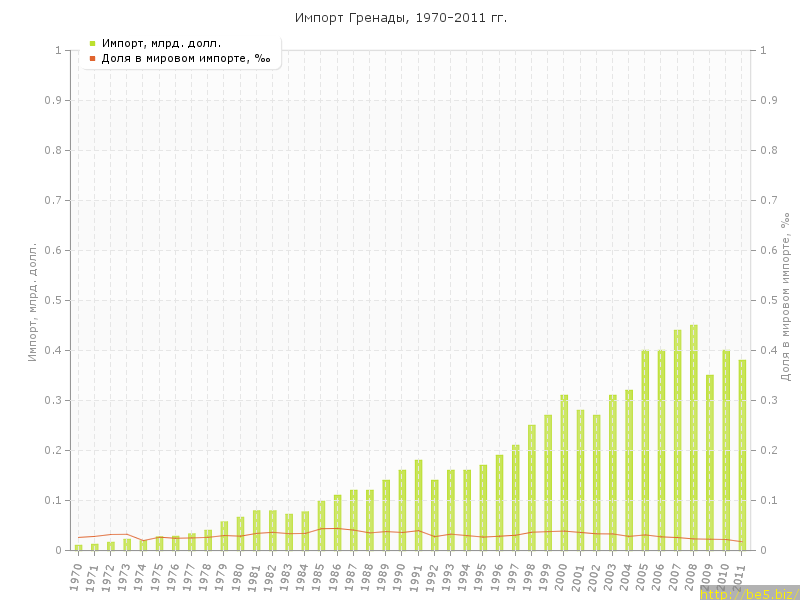Click left axis title 'Импорт, млрд. долл.'

point(32,300)
